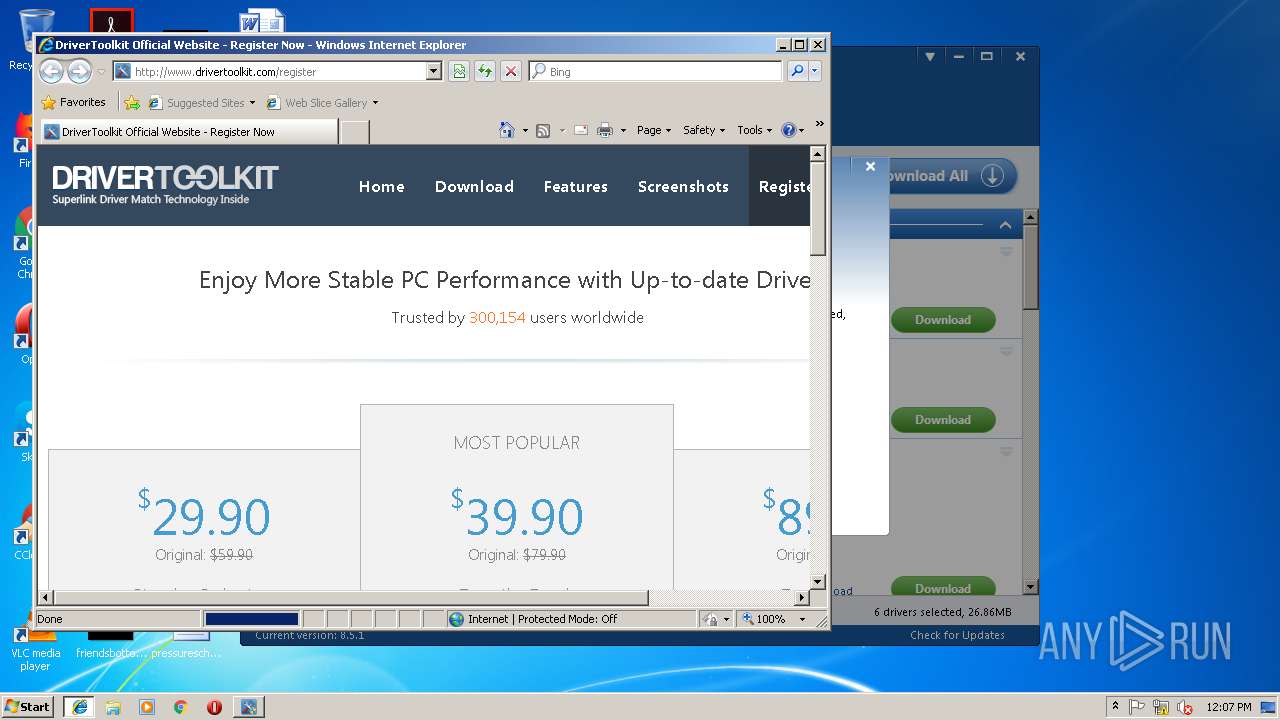Go to the Download nav link

tap(474, 186)
